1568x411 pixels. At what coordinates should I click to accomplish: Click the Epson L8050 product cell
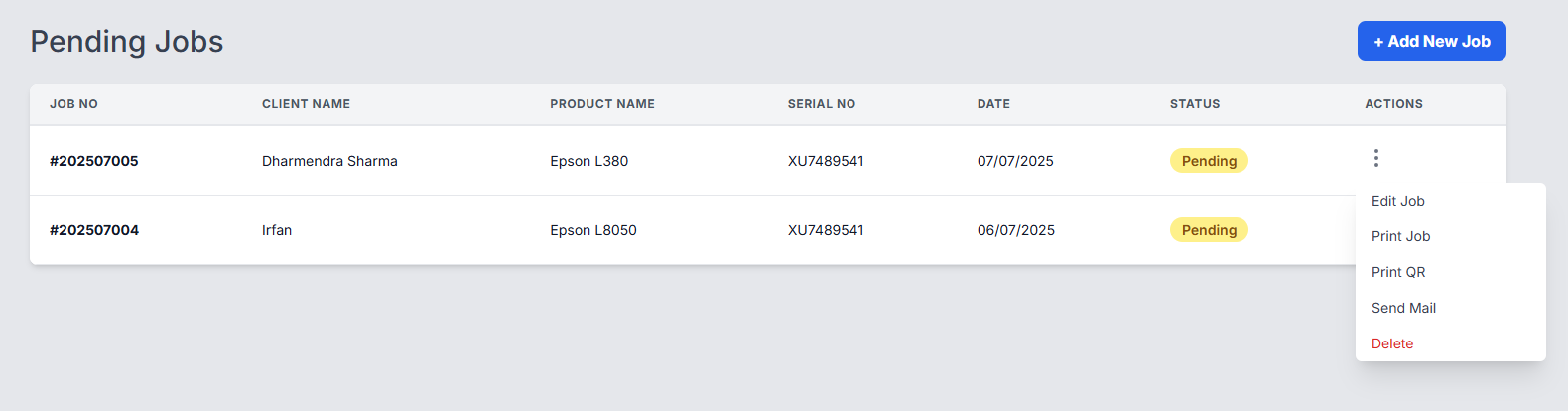[592, 230]
